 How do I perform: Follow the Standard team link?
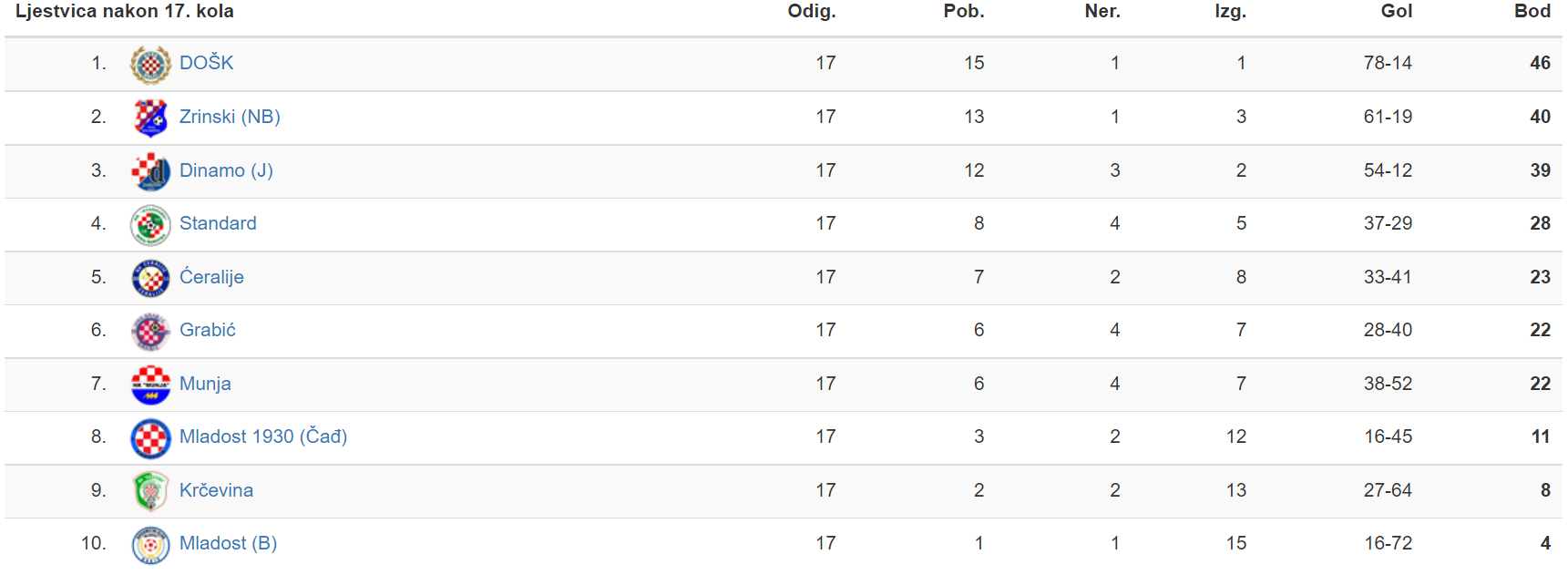pyautogui.click(x=218, y=223)
